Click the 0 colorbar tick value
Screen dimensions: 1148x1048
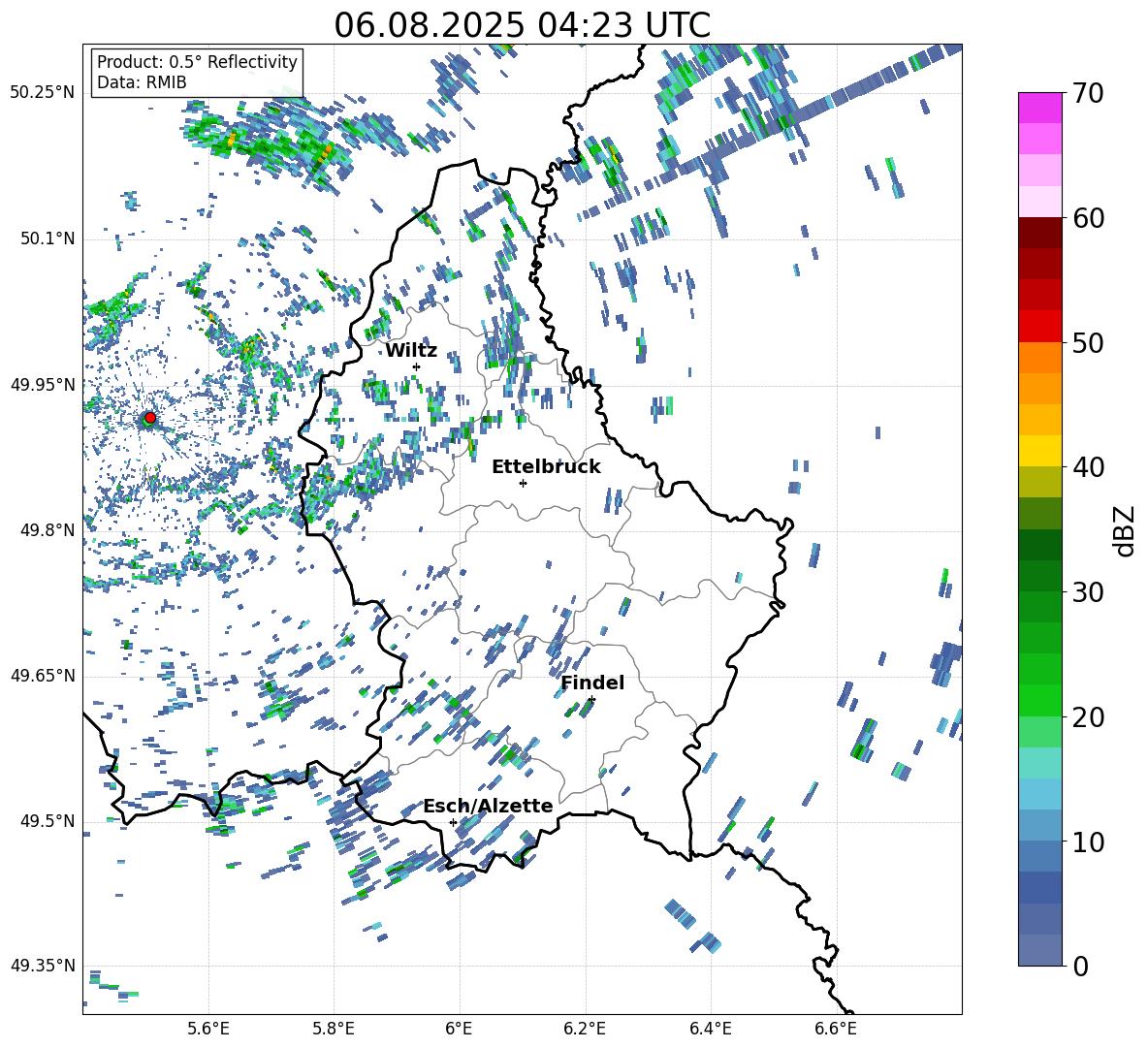(1081, 966)
